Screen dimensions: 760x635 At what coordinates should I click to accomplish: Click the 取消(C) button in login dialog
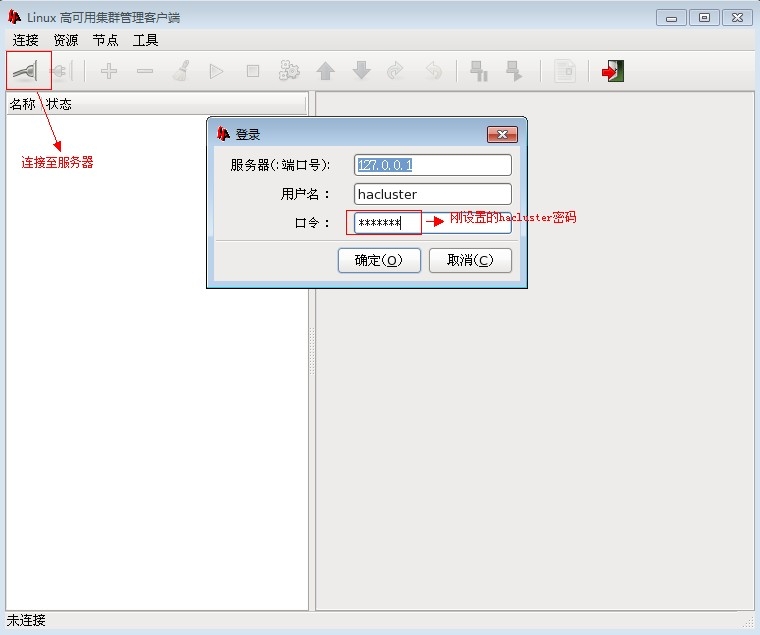(470, 261)
